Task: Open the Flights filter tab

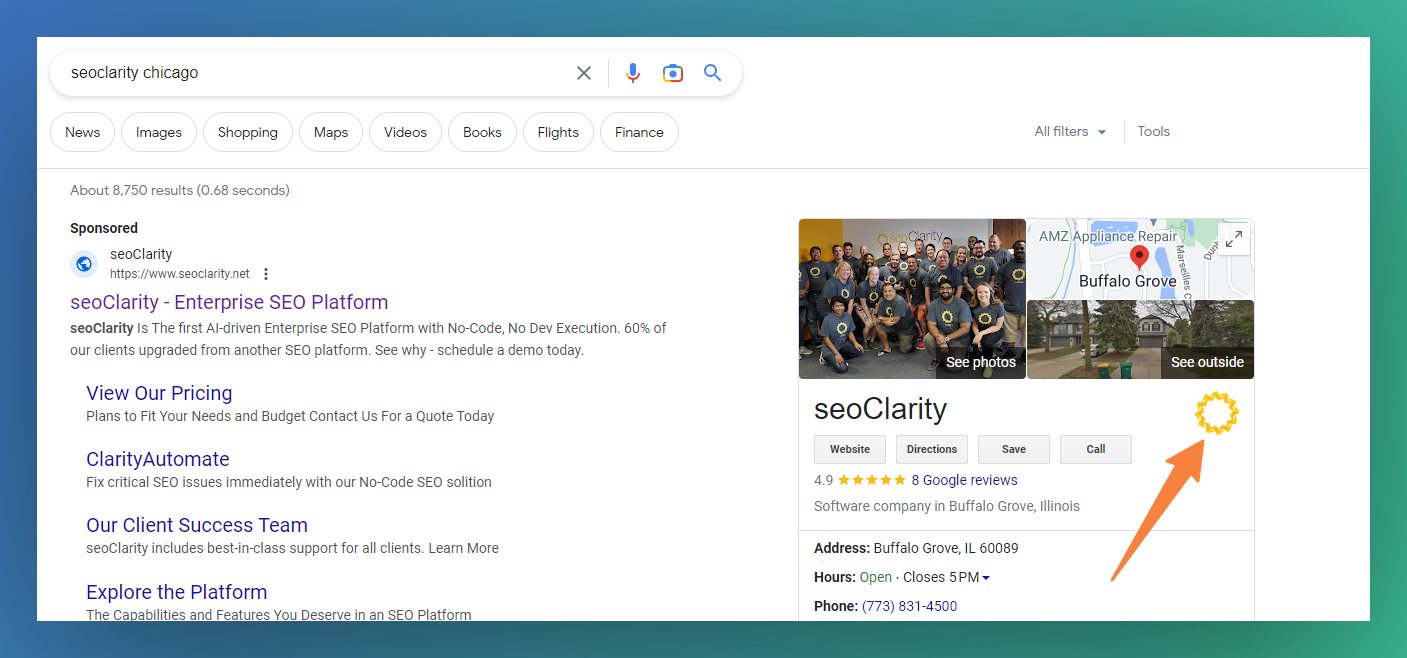Action: 558,132
